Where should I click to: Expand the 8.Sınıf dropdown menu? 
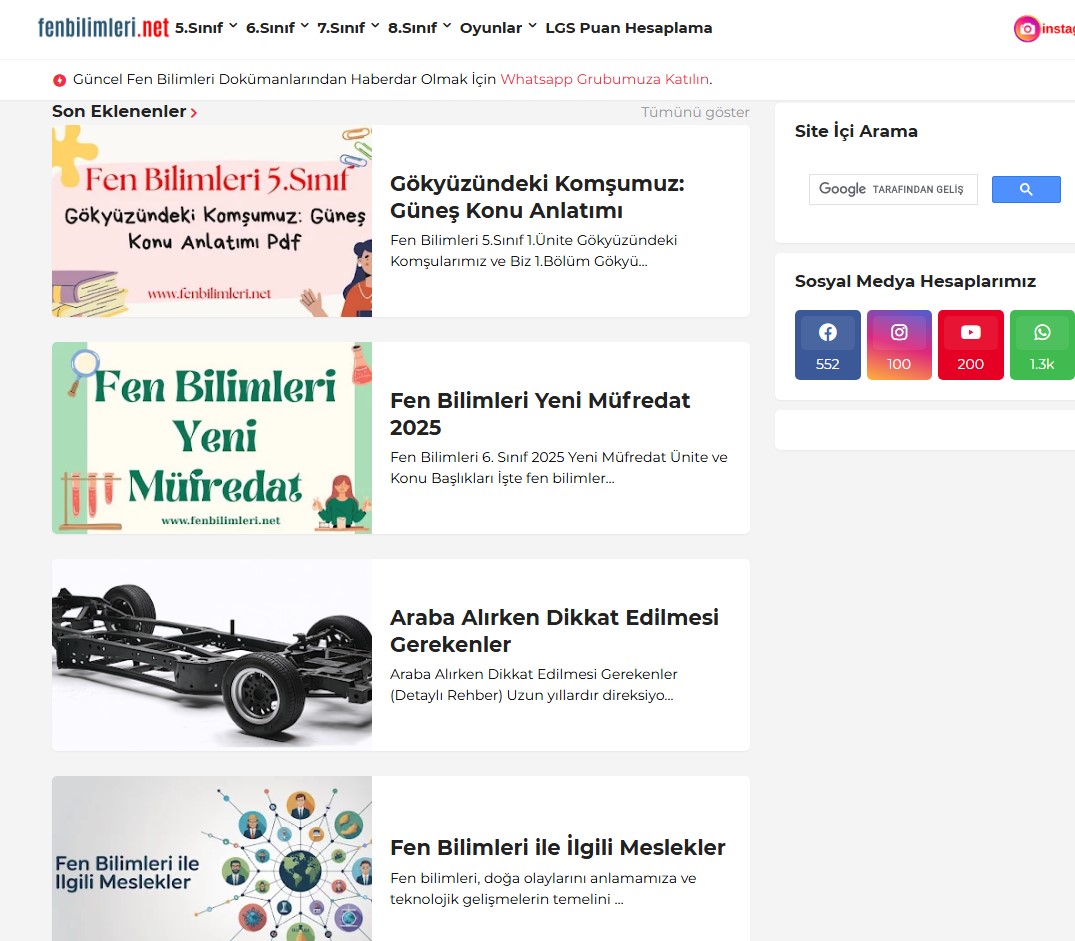click(x=420, y=28)
